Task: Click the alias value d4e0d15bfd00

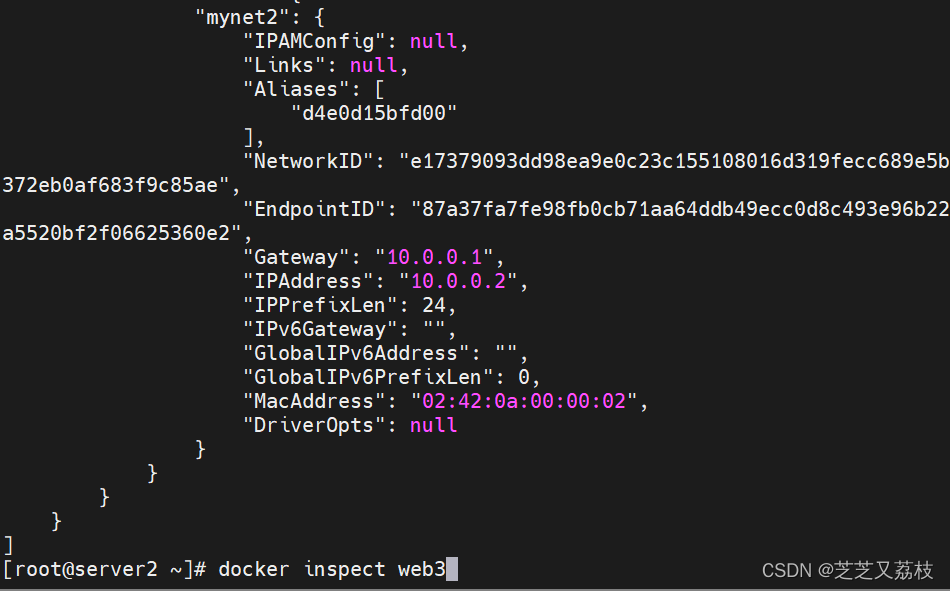Action: tap(374, 114)
